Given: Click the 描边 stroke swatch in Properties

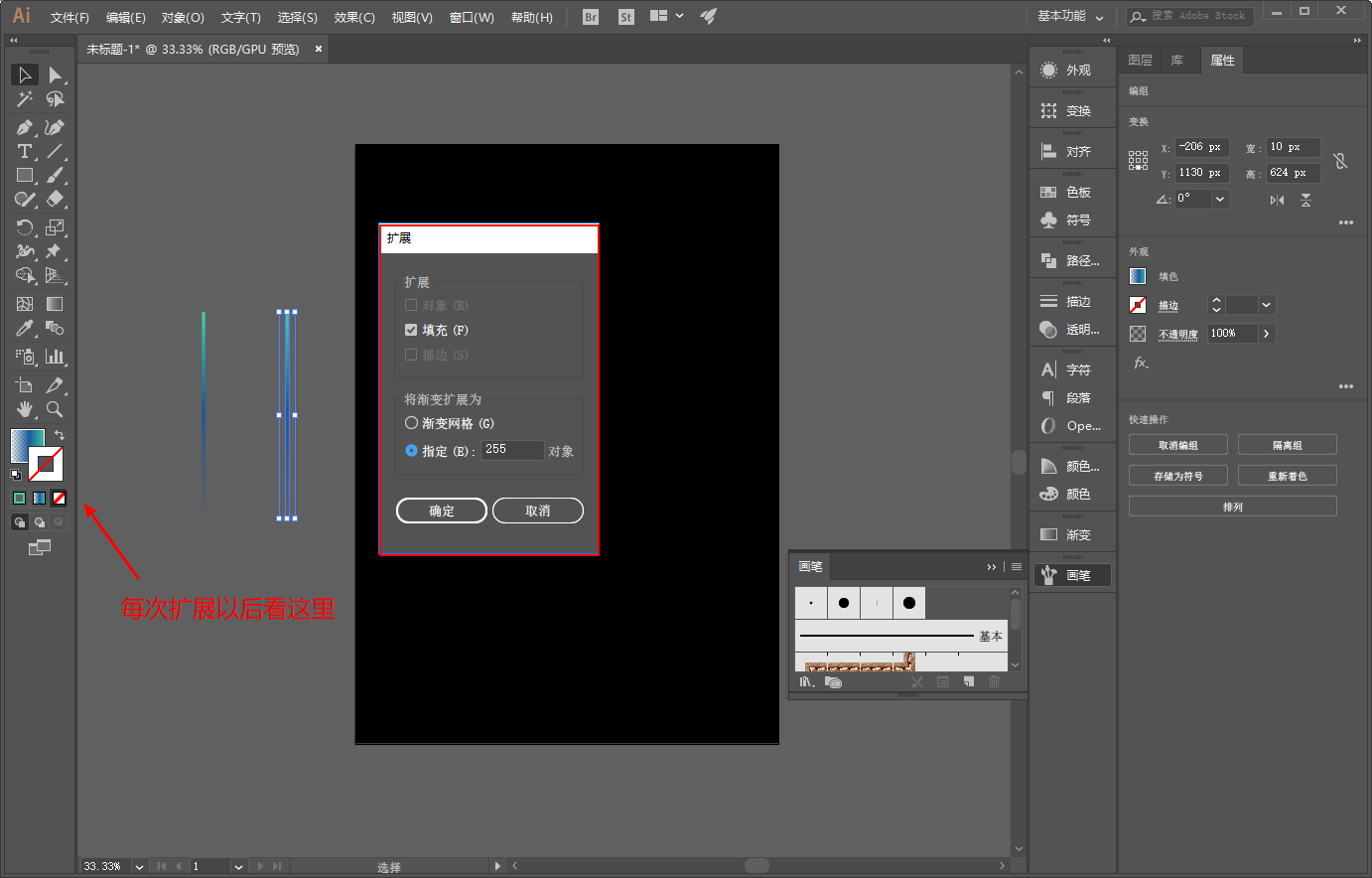Looking at the screenshot, I should point(1138,305).
